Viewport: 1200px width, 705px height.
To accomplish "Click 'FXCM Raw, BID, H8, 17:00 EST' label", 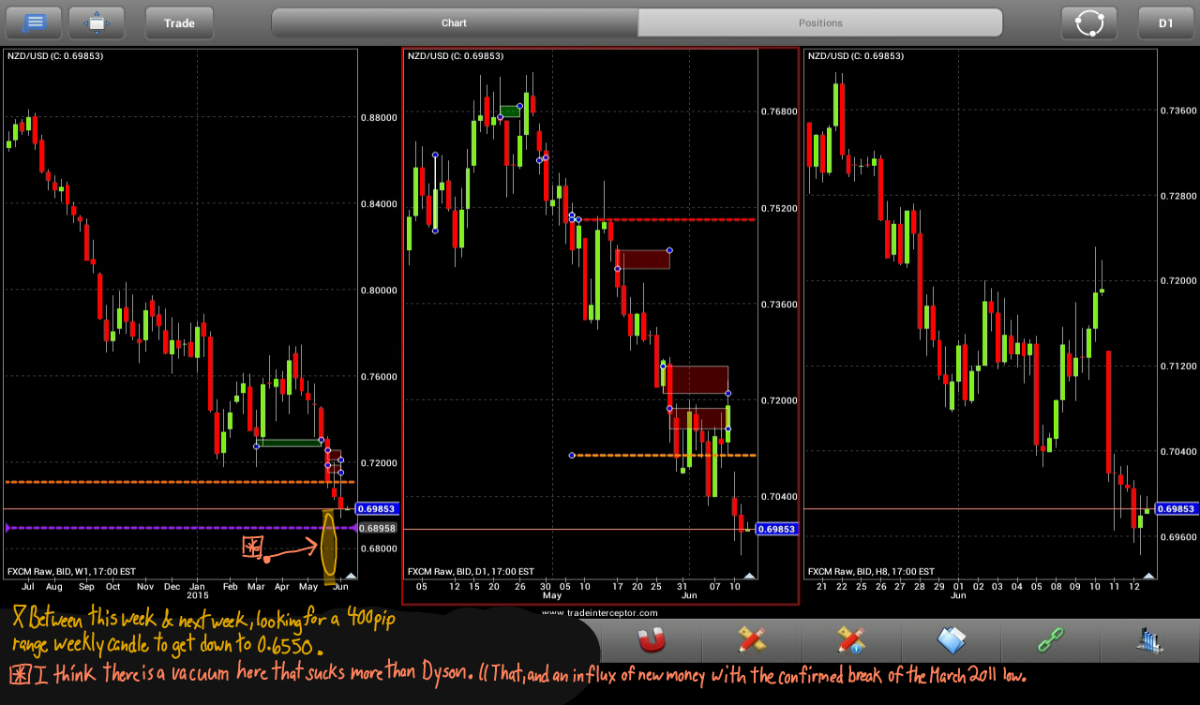I will pos(870,571).
